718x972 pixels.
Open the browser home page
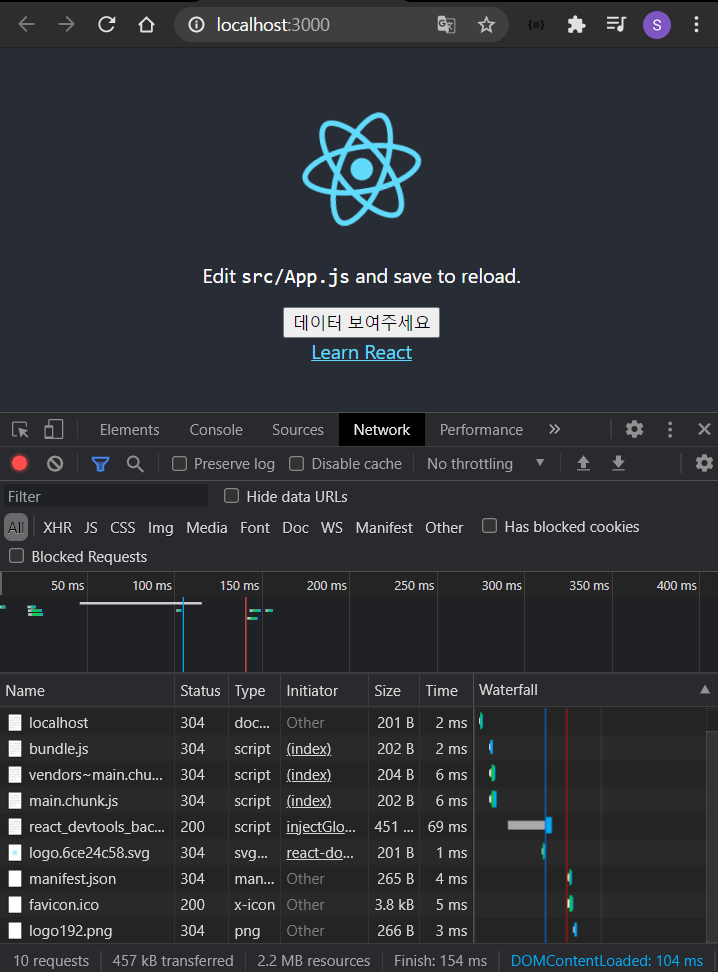[146, 25]
